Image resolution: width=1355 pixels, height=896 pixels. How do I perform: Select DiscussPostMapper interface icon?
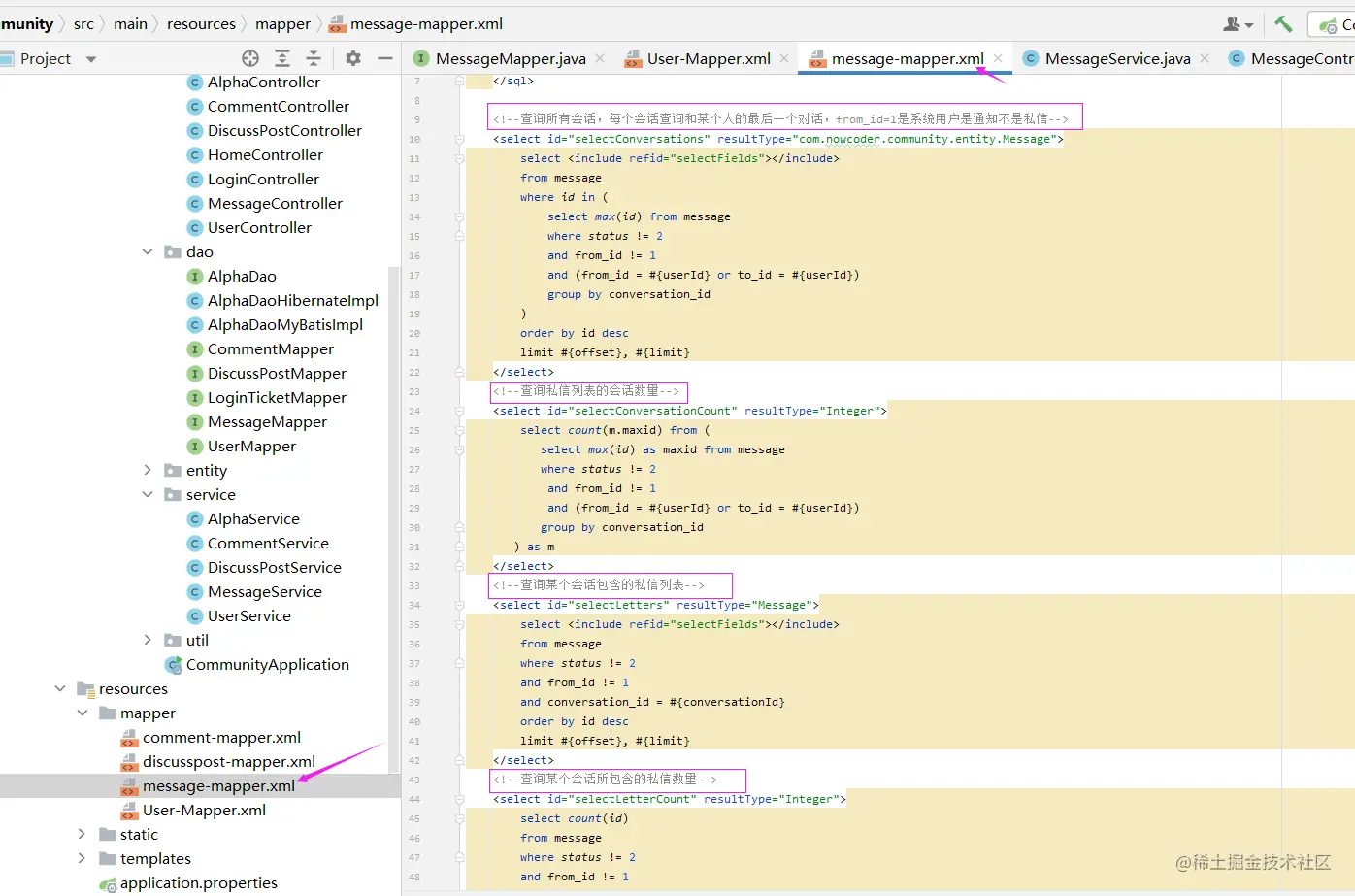pyautogui.click(x=195, y=374)
